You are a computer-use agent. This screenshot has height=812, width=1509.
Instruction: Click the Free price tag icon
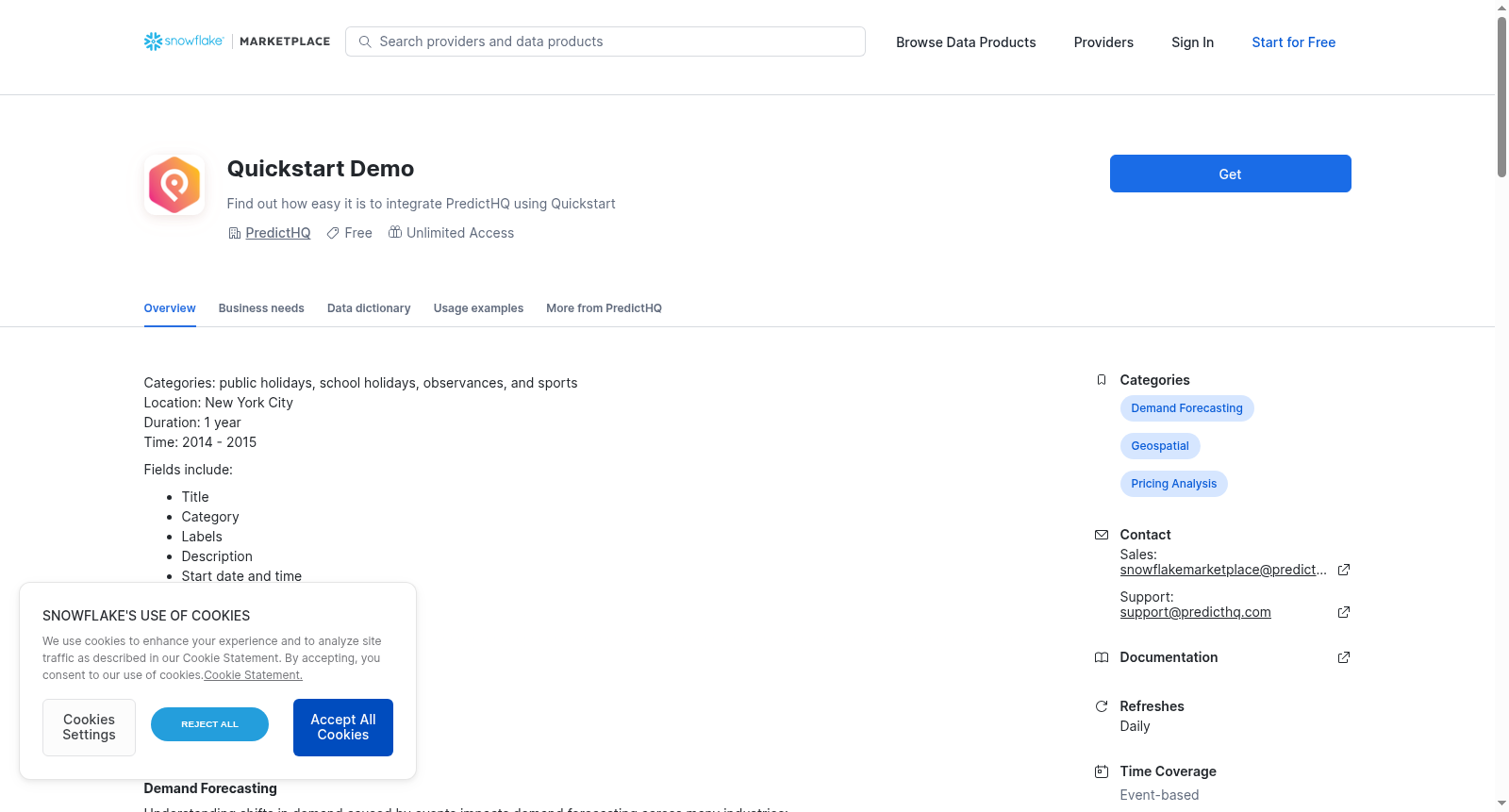(x=333, y=233)
